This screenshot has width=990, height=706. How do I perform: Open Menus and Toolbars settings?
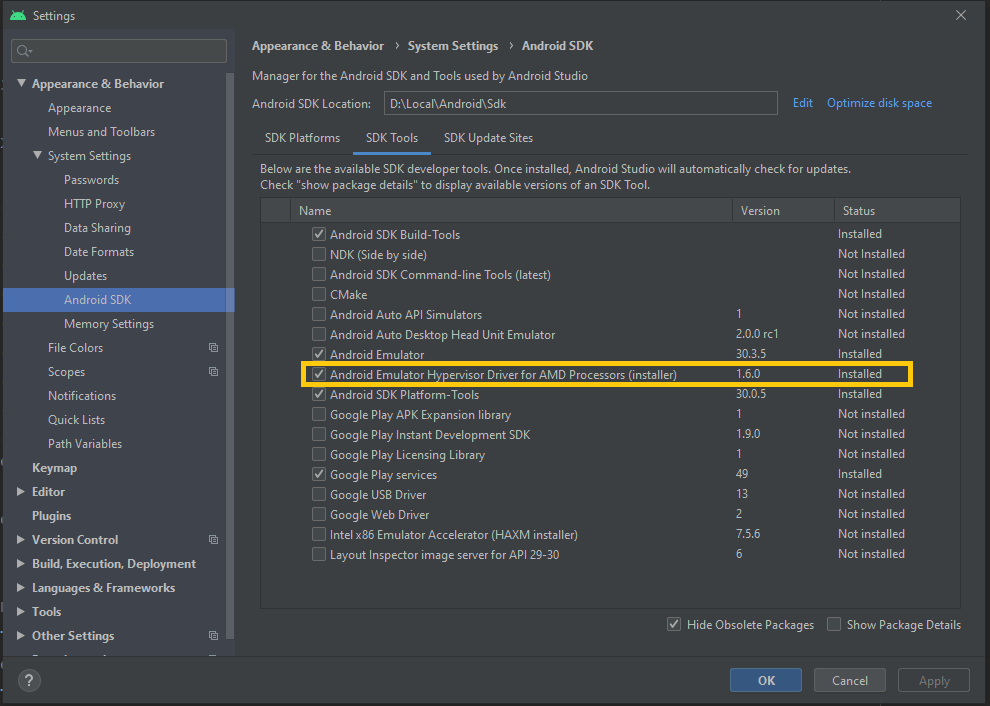click(102, 132)
